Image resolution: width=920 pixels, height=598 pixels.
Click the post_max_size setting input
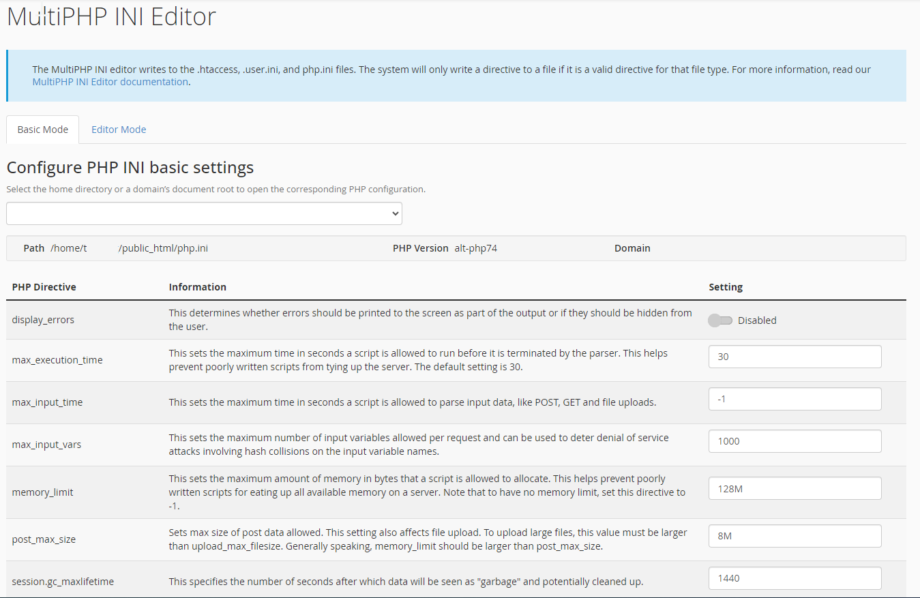tap(794, 536)
